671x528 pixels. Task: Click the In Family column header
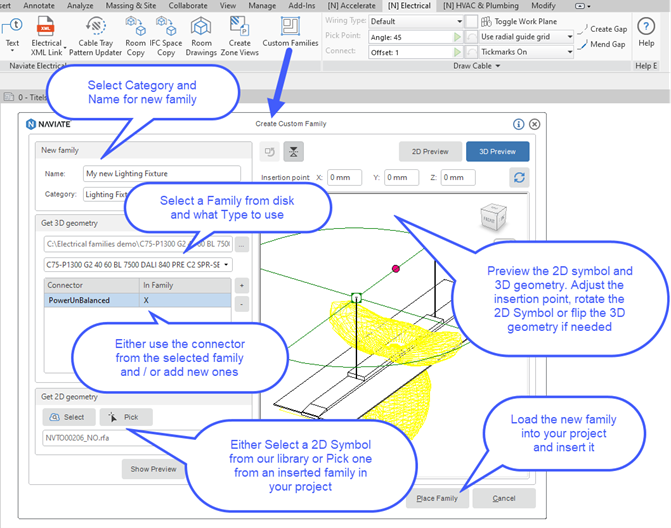pos(185,285)
